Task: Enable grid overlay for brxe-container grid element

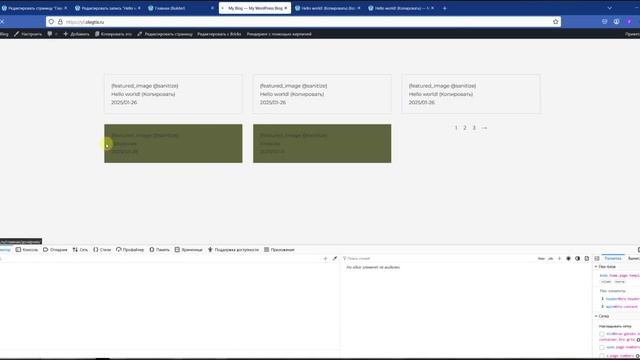Action: tap(602, 334)
